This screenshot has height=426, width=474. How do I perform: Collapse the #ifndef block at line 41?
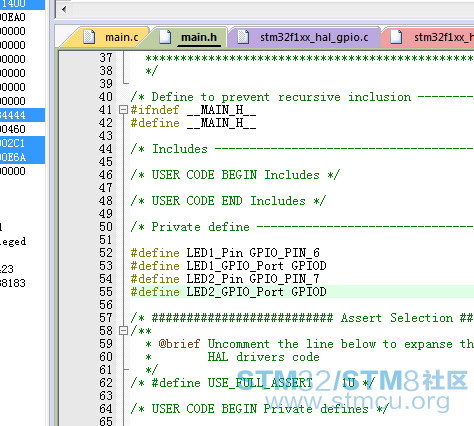[123, 110]
